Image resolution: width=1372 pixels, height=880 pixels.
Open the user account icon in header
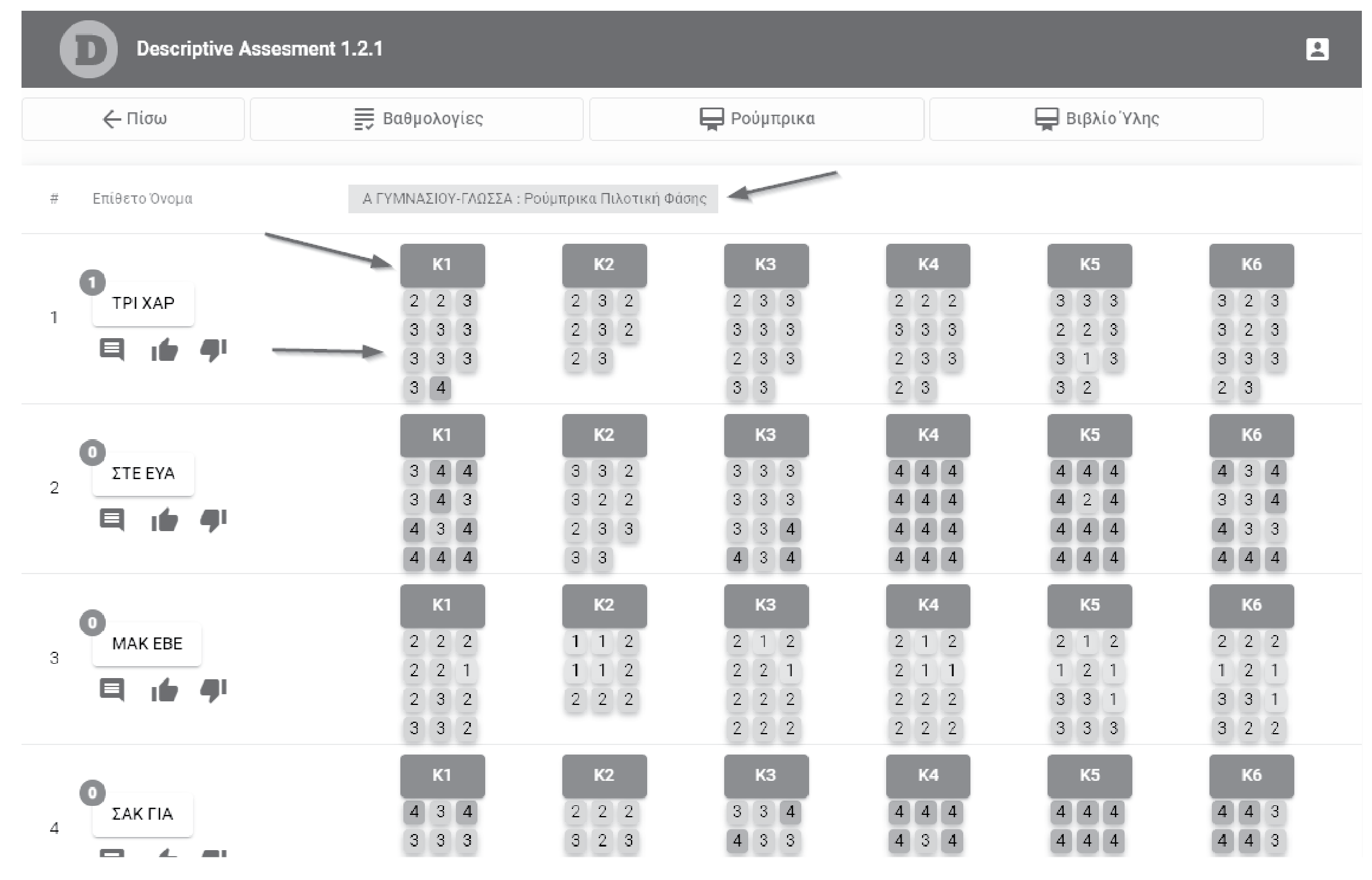1317,49
